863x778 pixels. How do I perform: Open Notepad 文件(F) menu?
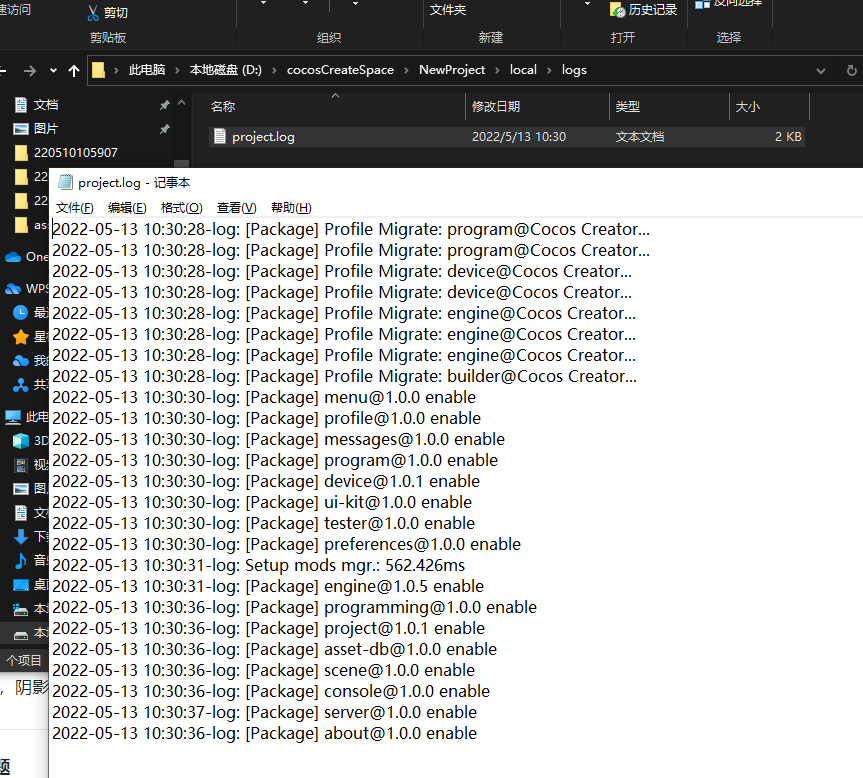74,207
